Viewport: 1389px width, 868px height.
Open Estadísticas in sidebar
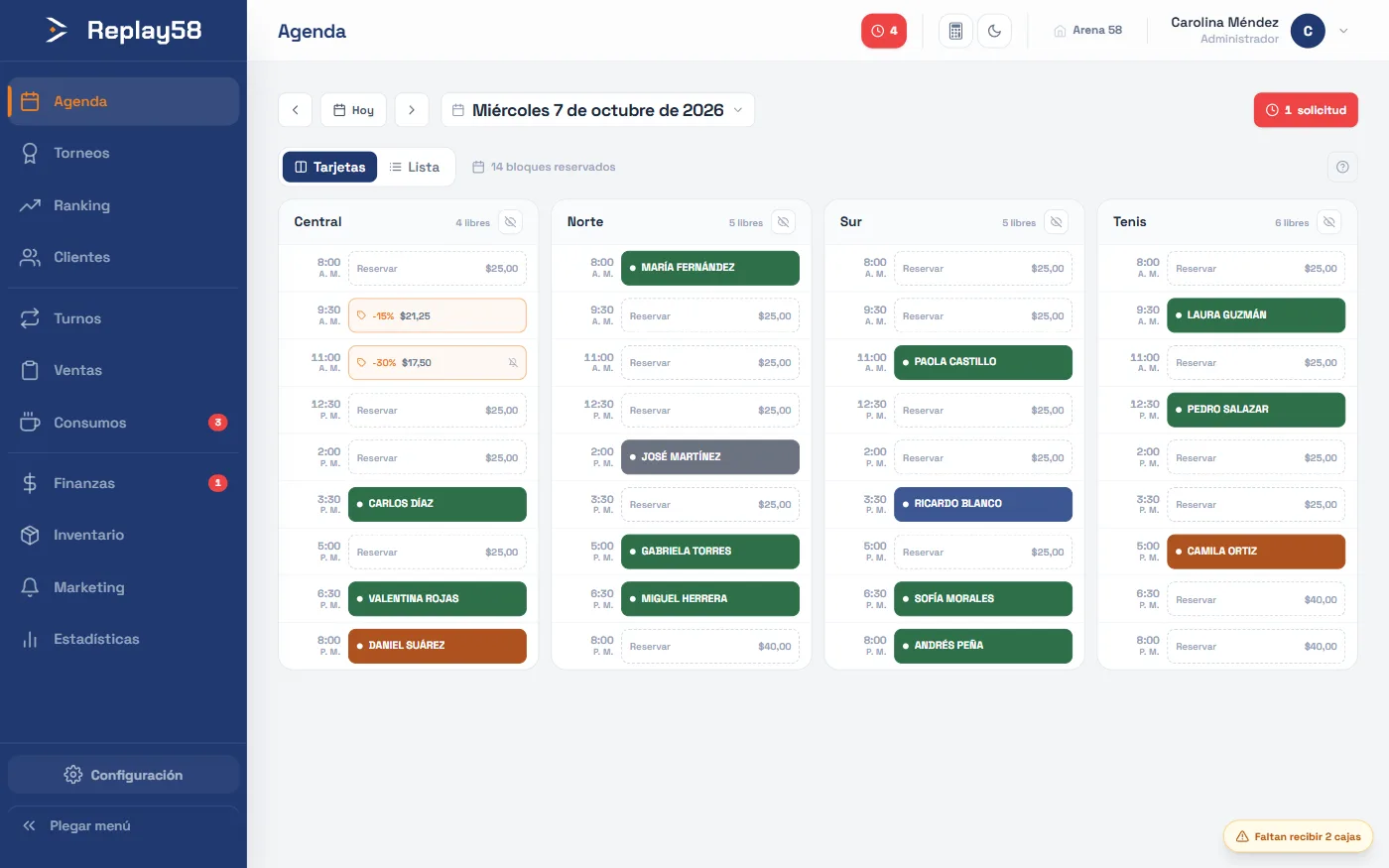[x=123, y=639]
